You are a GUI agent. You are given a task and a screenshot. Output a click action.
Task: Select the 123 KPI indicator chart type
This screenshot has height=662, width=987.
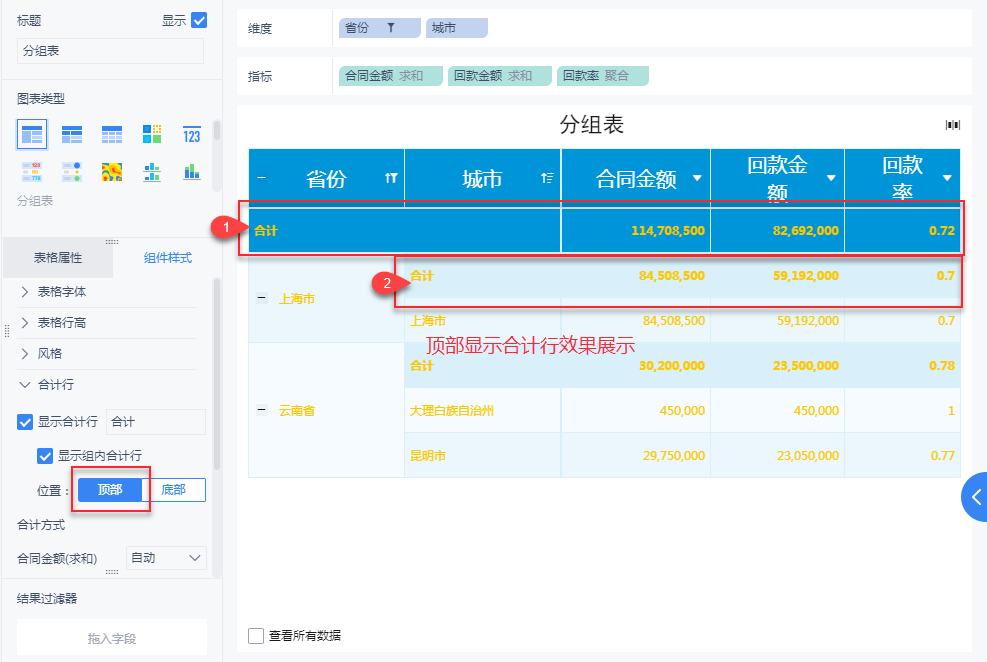coord(191,134)
